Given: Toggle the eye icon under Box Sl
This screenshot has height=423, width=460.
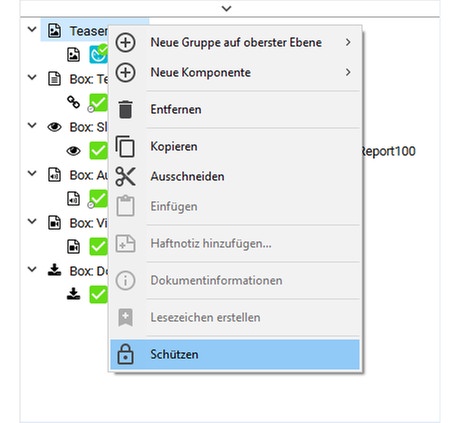Looking at the screenshot, I should pos(73,151).
